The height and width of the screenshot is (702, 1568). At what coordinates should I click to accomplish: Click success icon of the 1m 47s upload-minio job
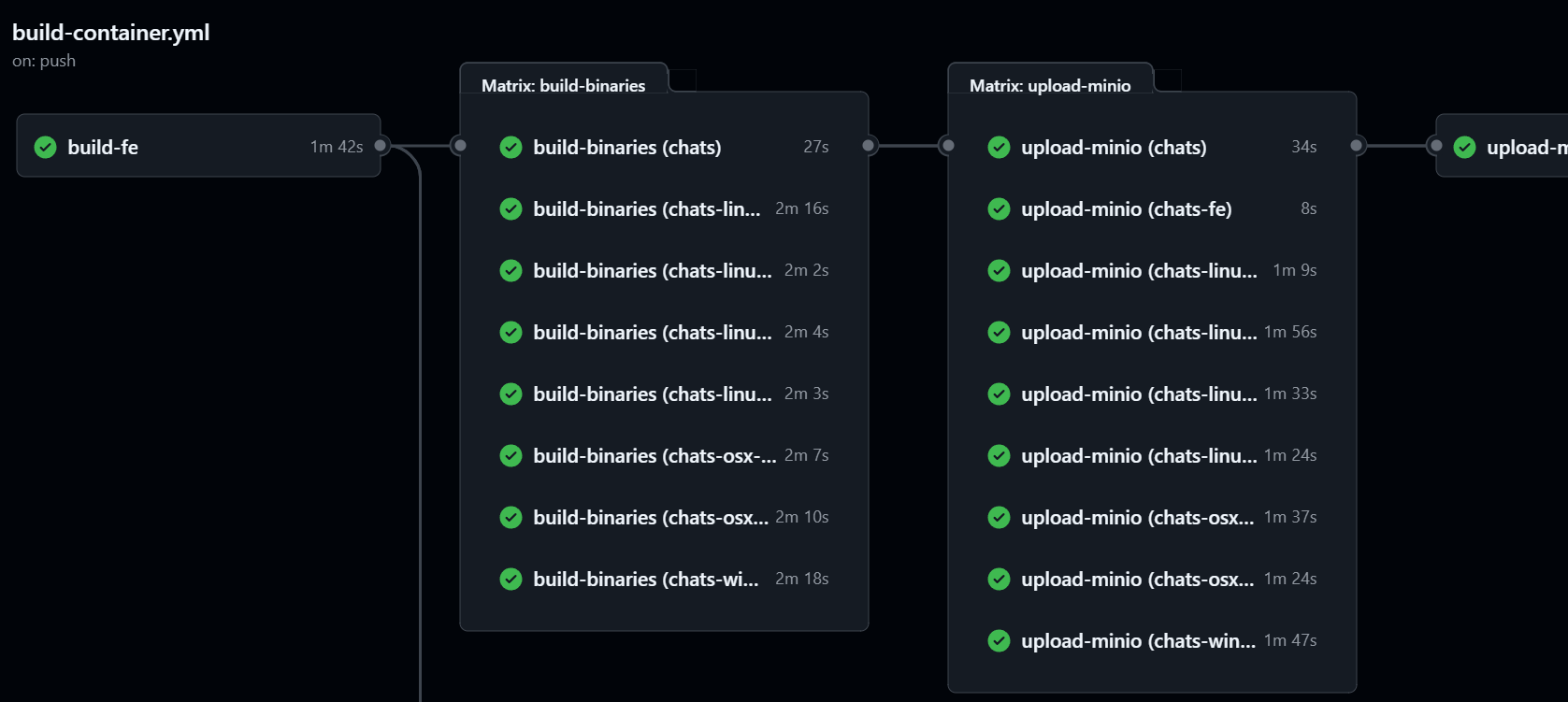click(x=999, y=640)
